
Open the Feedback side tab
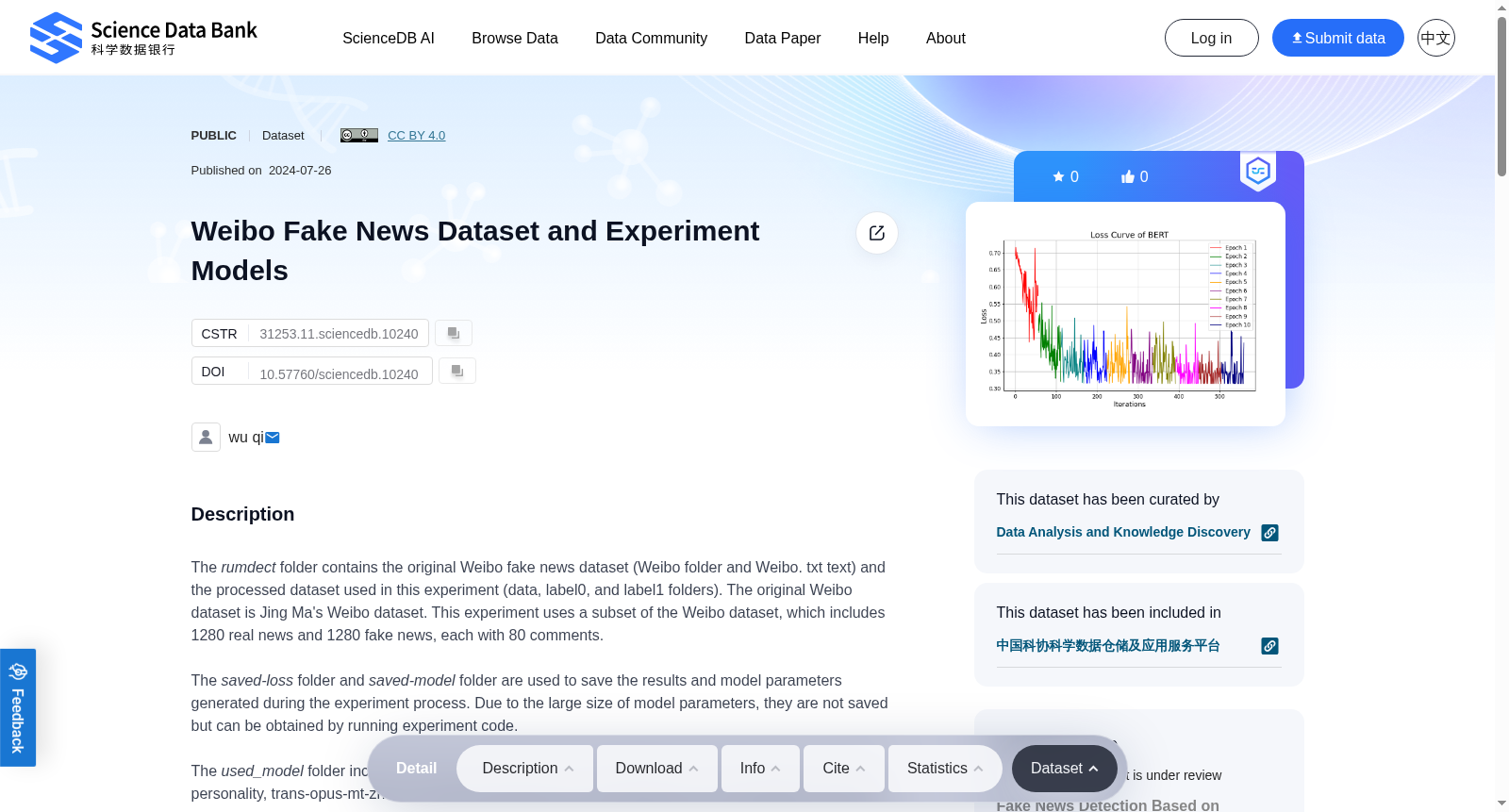point(18,707)
